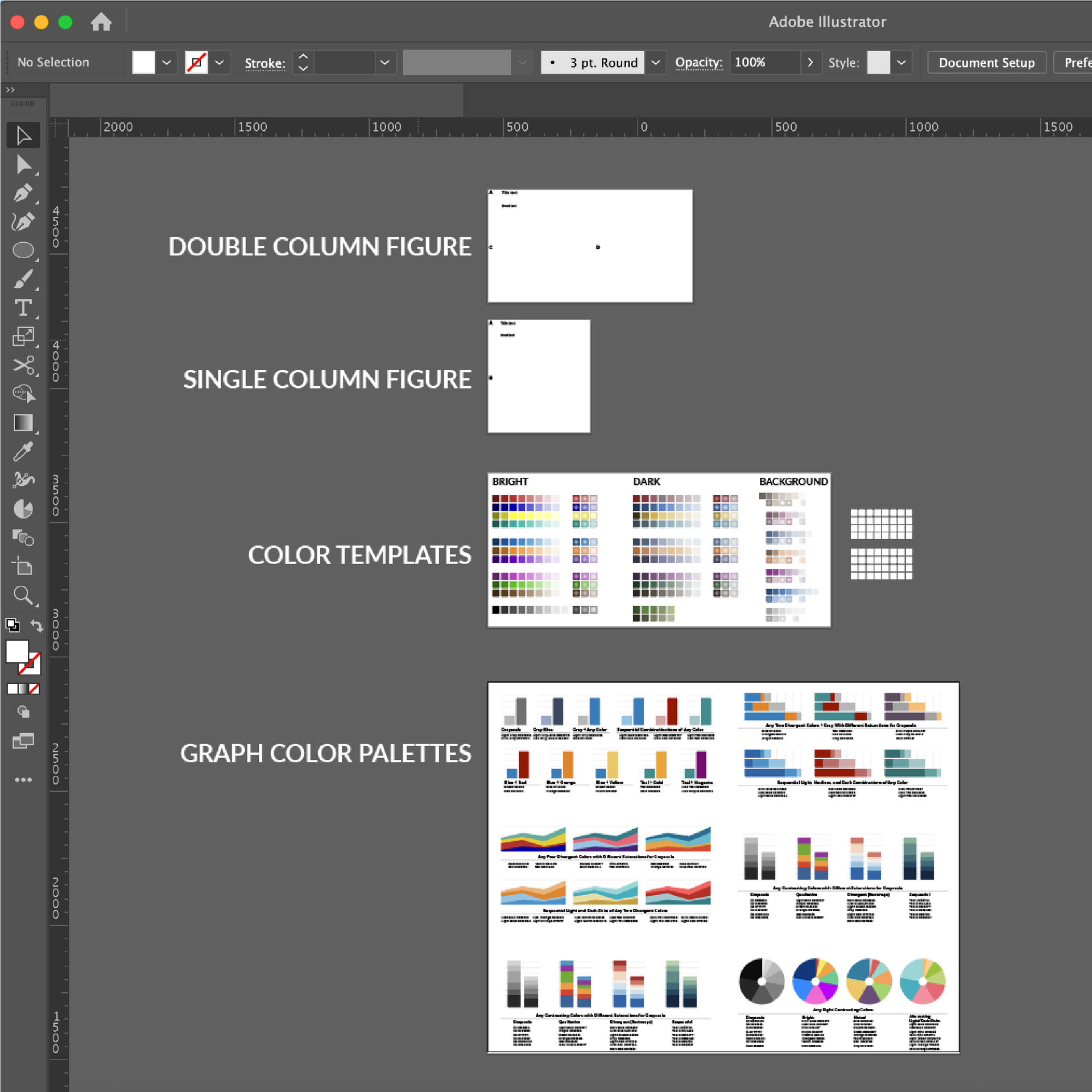Open the Zoom tool
The height and width of the screenshot is (1092, 1092).
tap(23, 595)
